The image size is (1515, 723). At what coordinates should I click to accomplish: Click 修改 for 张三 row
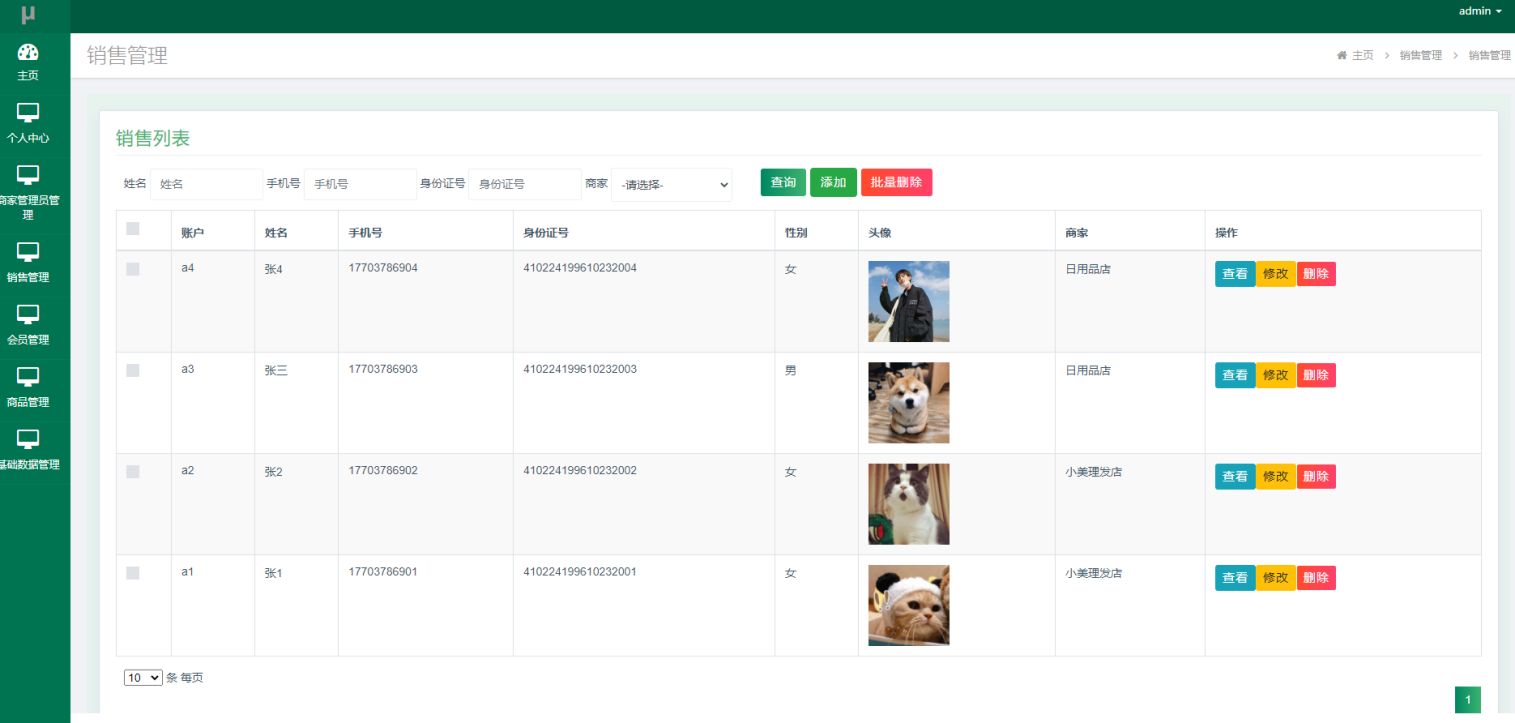point(1276,375)
